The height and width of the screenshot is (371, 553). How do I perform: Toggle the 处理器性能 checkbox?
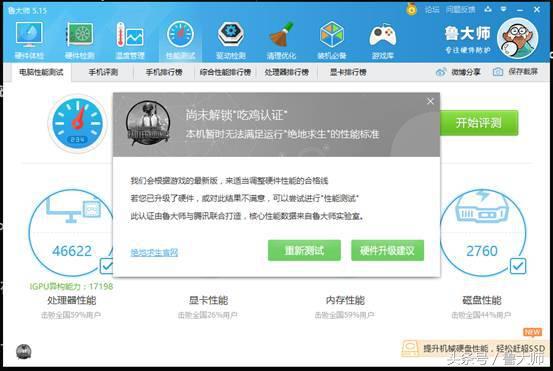coord(106,266)
